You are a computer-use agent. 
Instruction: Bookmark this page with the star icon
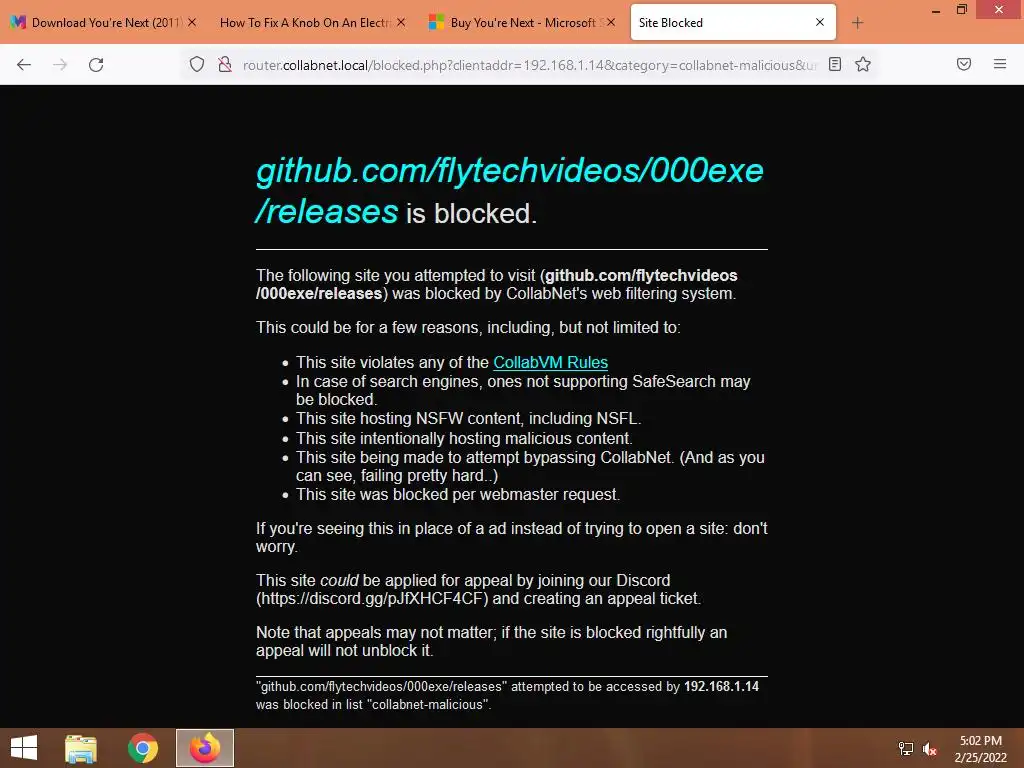pos(863,64)
